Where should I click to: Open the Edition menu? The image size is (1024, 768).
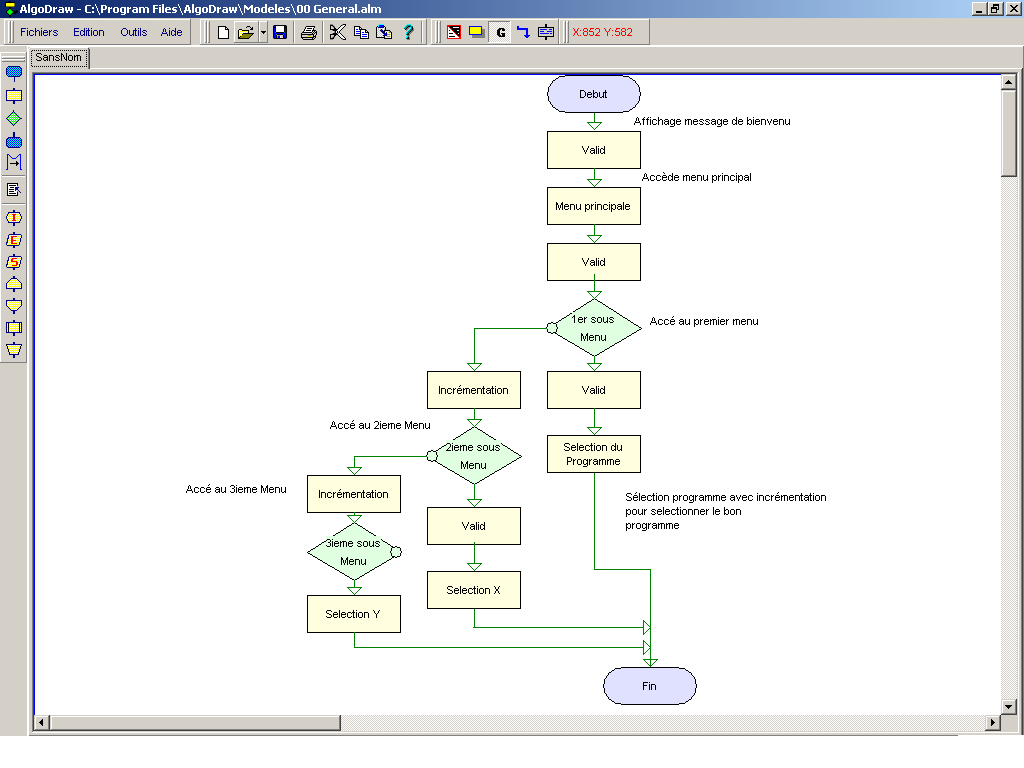(88, 32)
